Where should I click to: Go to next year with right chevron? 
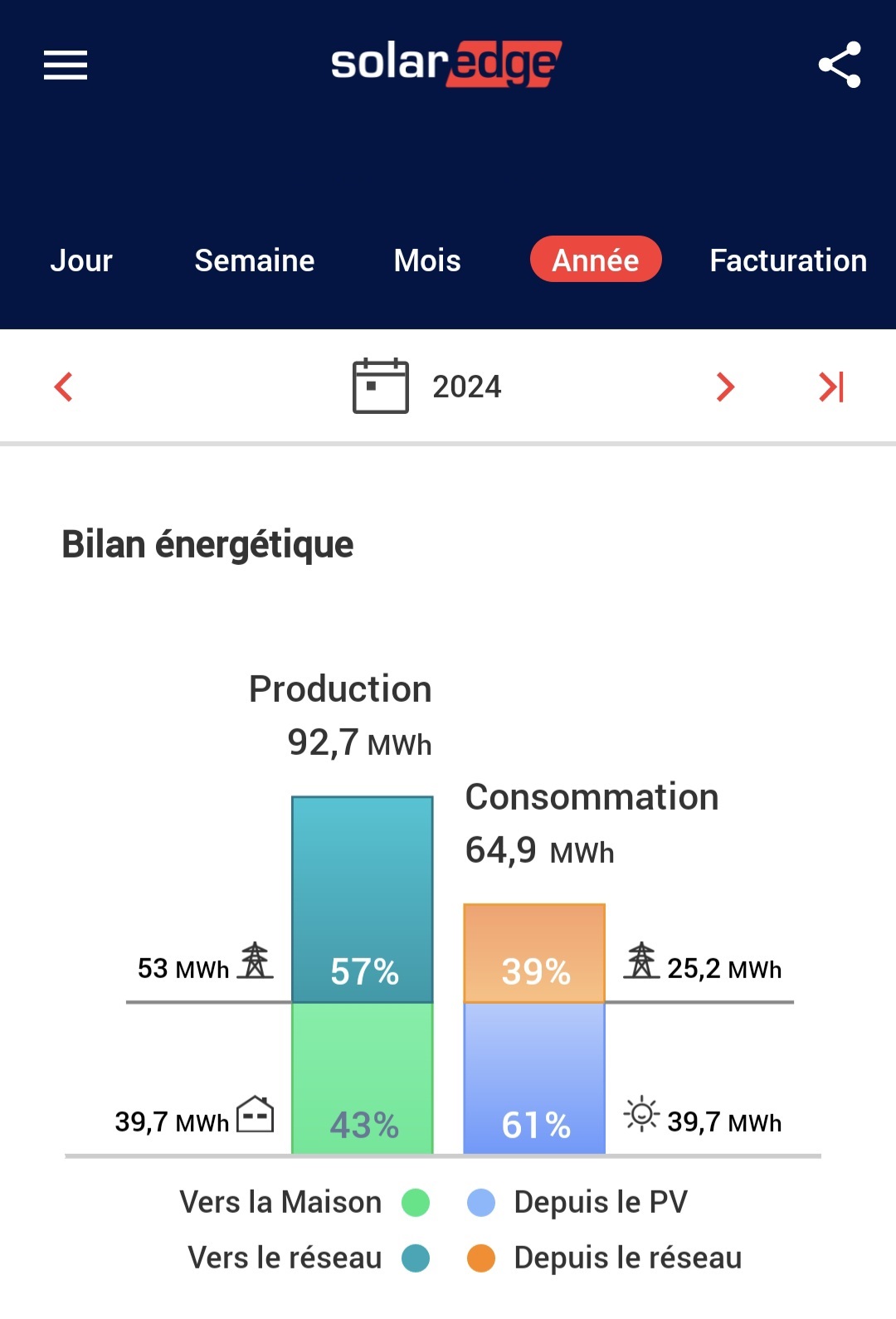[725, 387]
